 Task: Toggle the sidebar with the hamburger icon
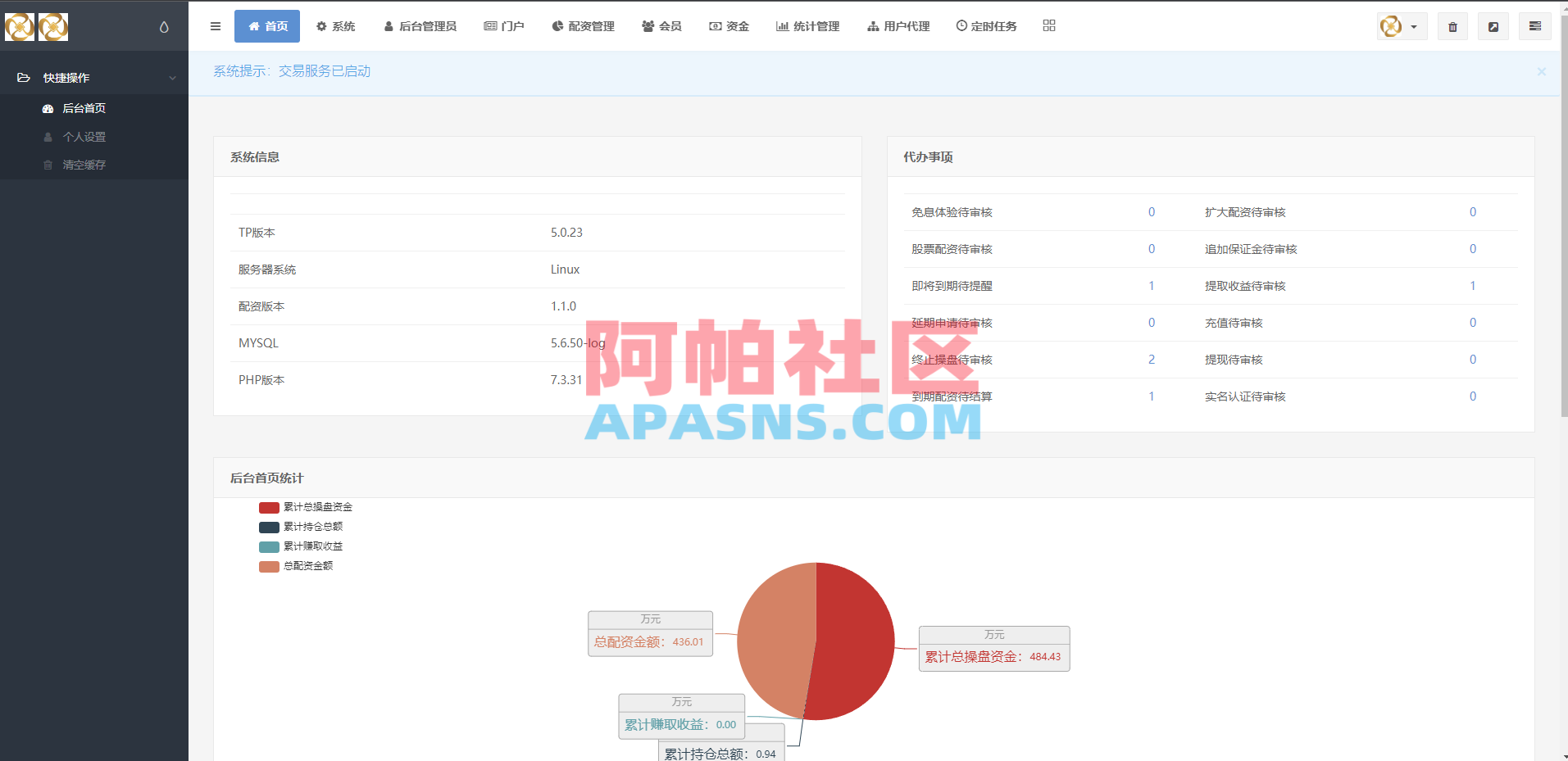point(215,25)
